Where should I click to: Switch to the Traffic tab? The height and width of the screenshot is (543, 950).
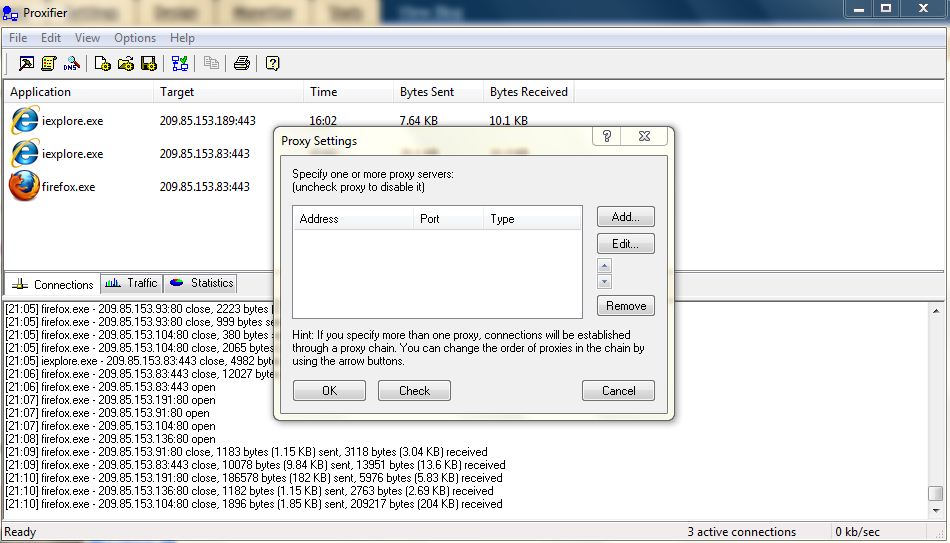pyautogui.click(x=131, y=283)
